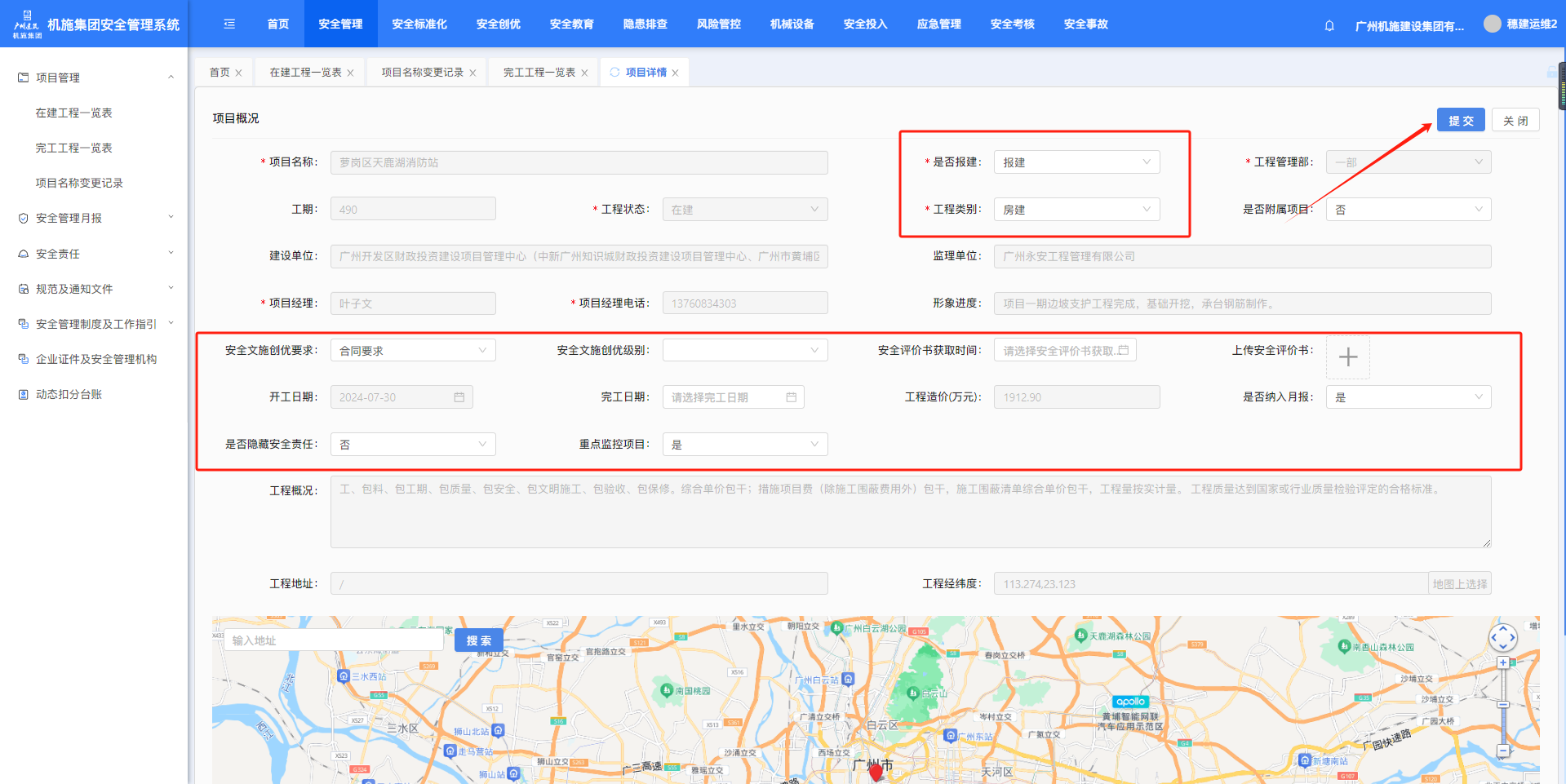This screenshot has height=784, width=1566.
Task: Open the 工程类别 dropdown
Action: [x=1076, y=210]
